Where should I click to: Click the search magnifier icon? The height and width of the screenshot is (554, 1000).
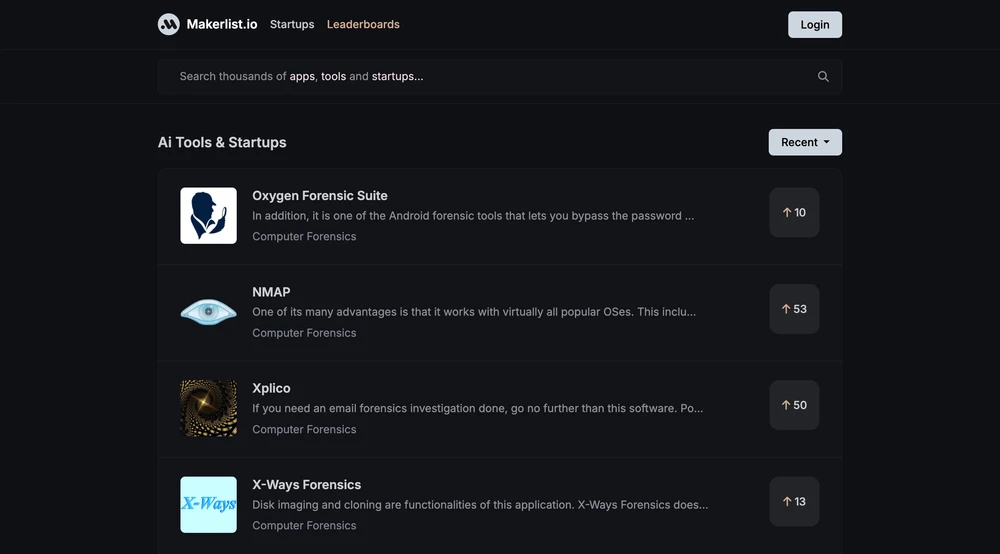point(823,77)
